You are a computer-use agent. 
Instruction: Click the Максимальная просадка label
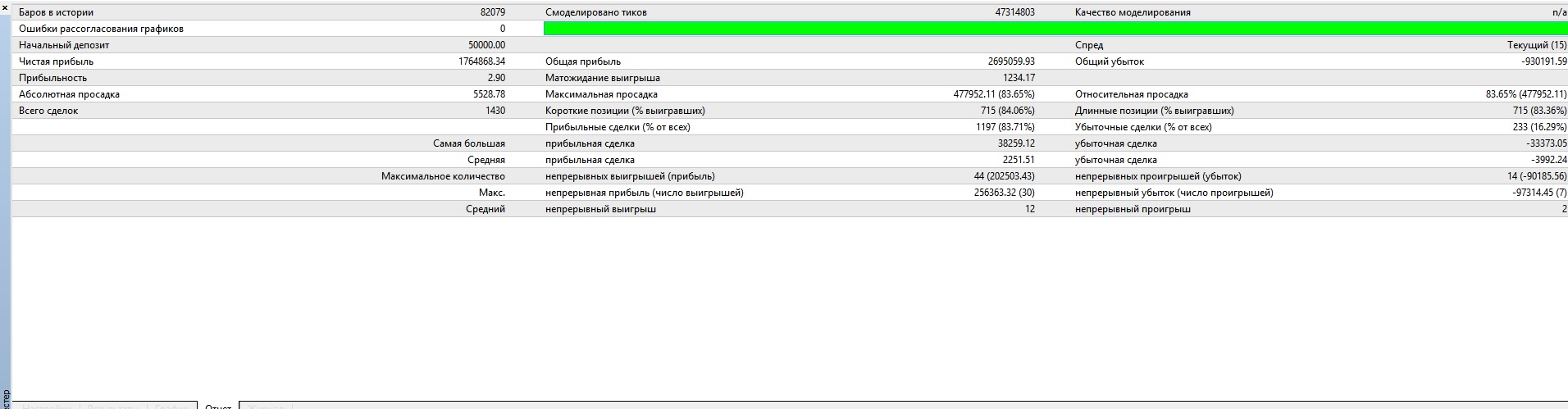pos(601,94)
